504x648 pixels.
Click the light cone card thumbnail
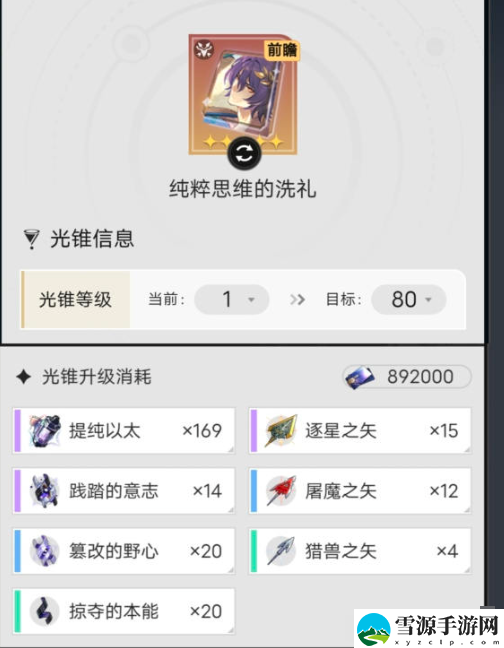pos(243,95)
